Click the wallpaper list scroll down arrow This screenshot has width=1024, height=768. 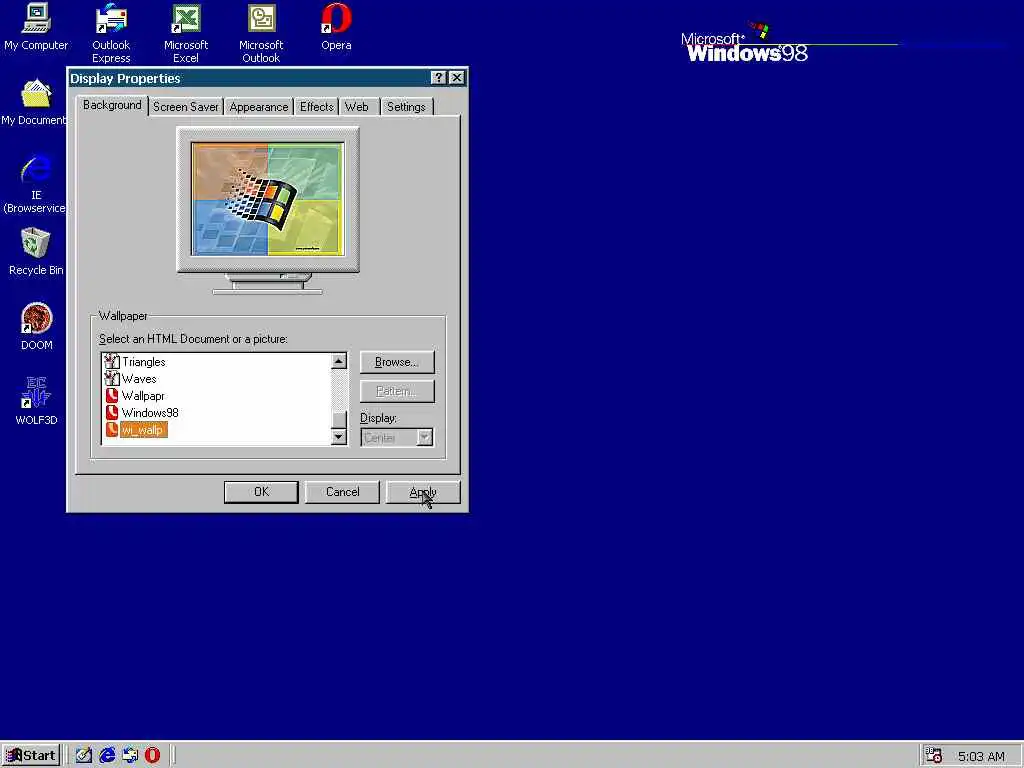pos(339,436)
